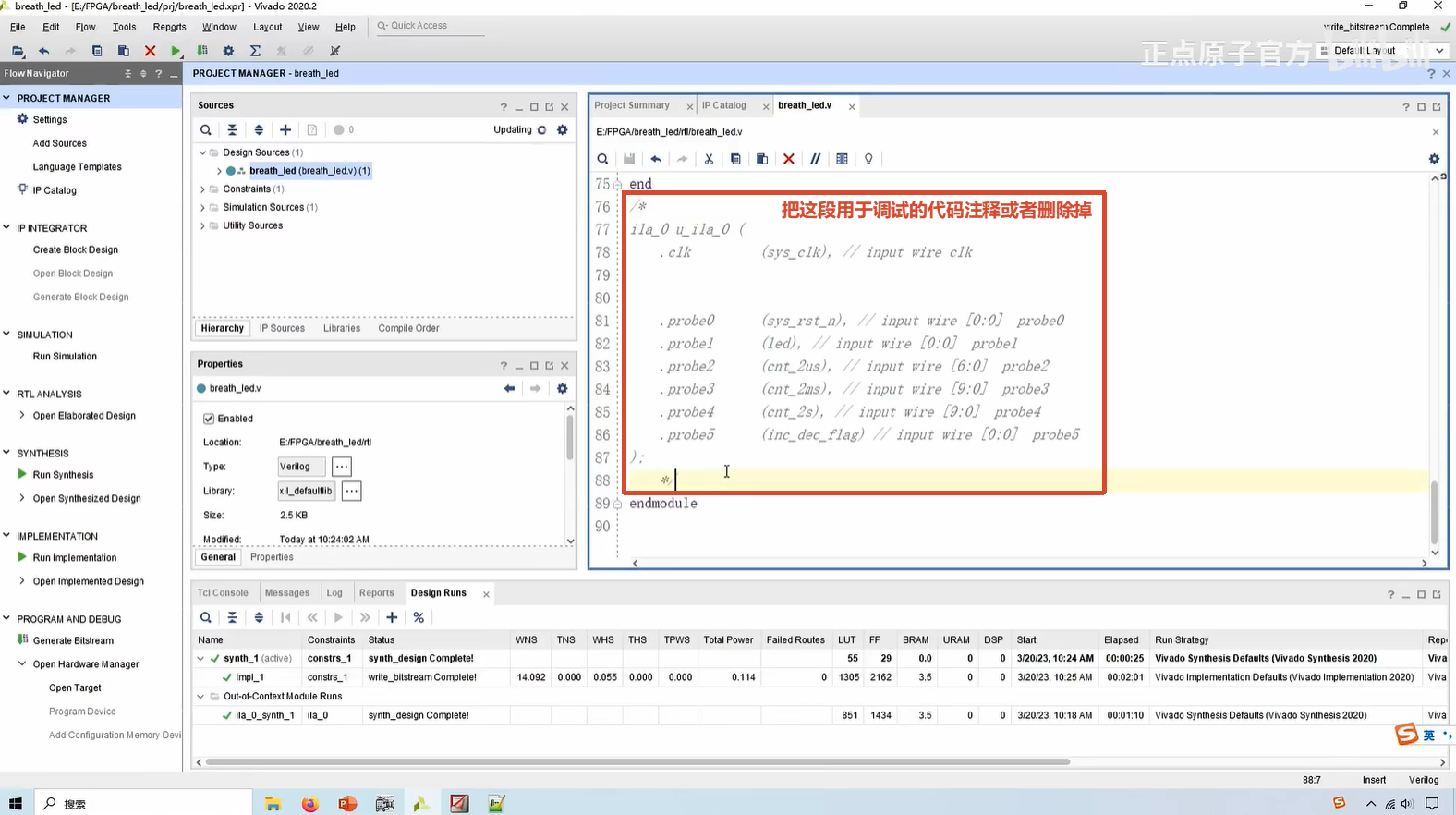
Task: Open Sources panel settings gear
Action: pos(562,130)
